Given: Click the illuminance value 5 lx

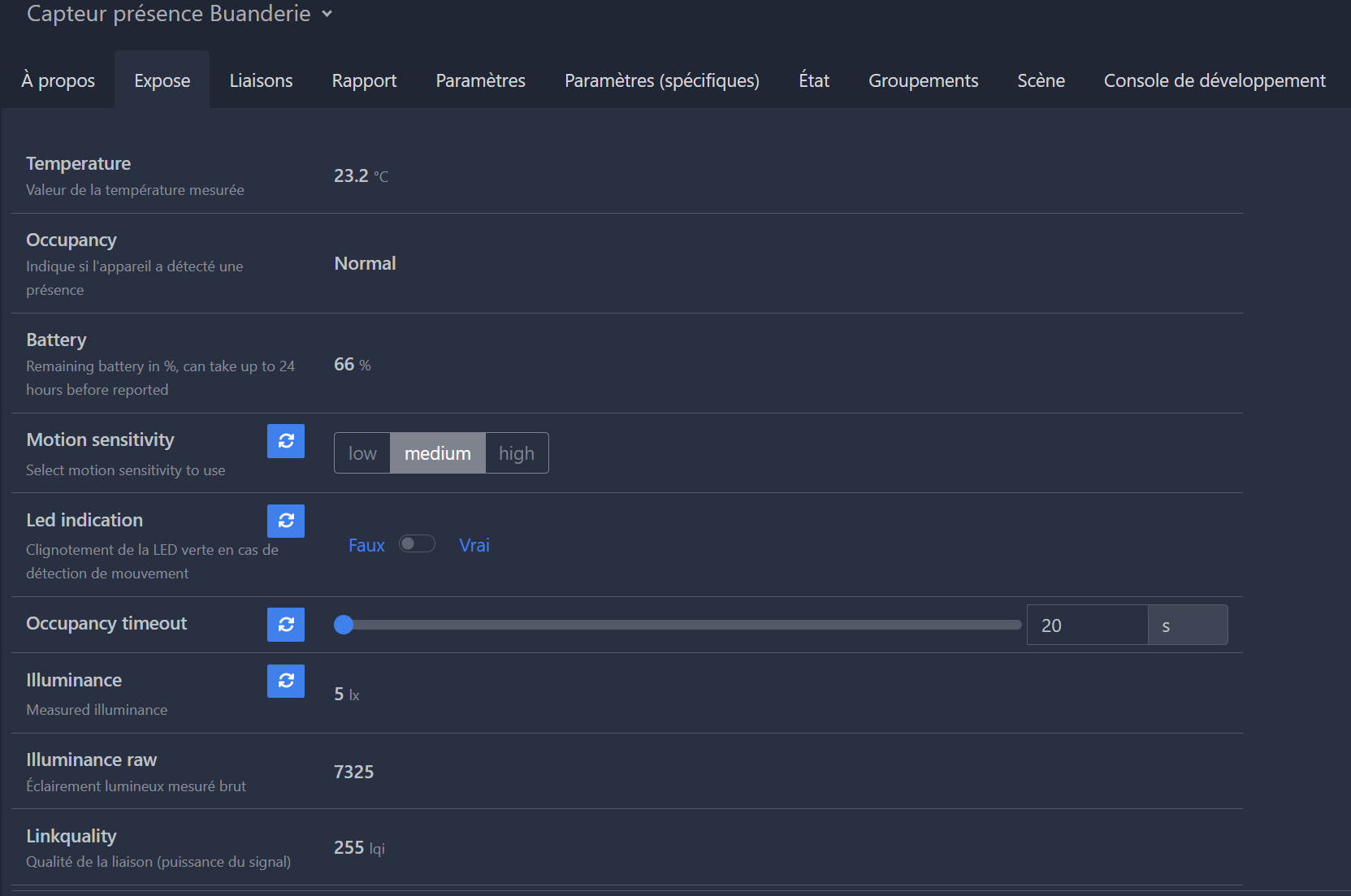Looking at the screenshot, I should click(347, 695).
